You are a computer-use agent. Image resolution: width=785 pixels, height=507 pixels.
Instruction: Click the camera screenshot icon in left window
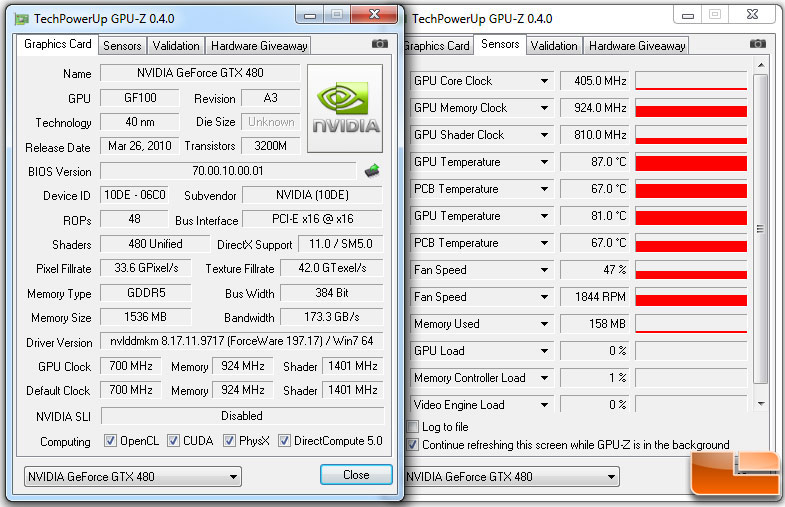coord(379,44)
